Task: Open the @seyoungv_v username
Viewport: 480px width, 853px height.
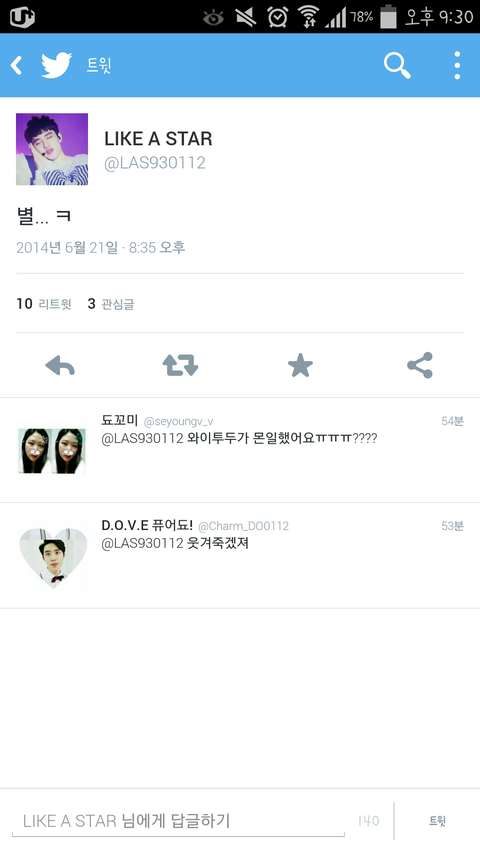Action: 179,422
